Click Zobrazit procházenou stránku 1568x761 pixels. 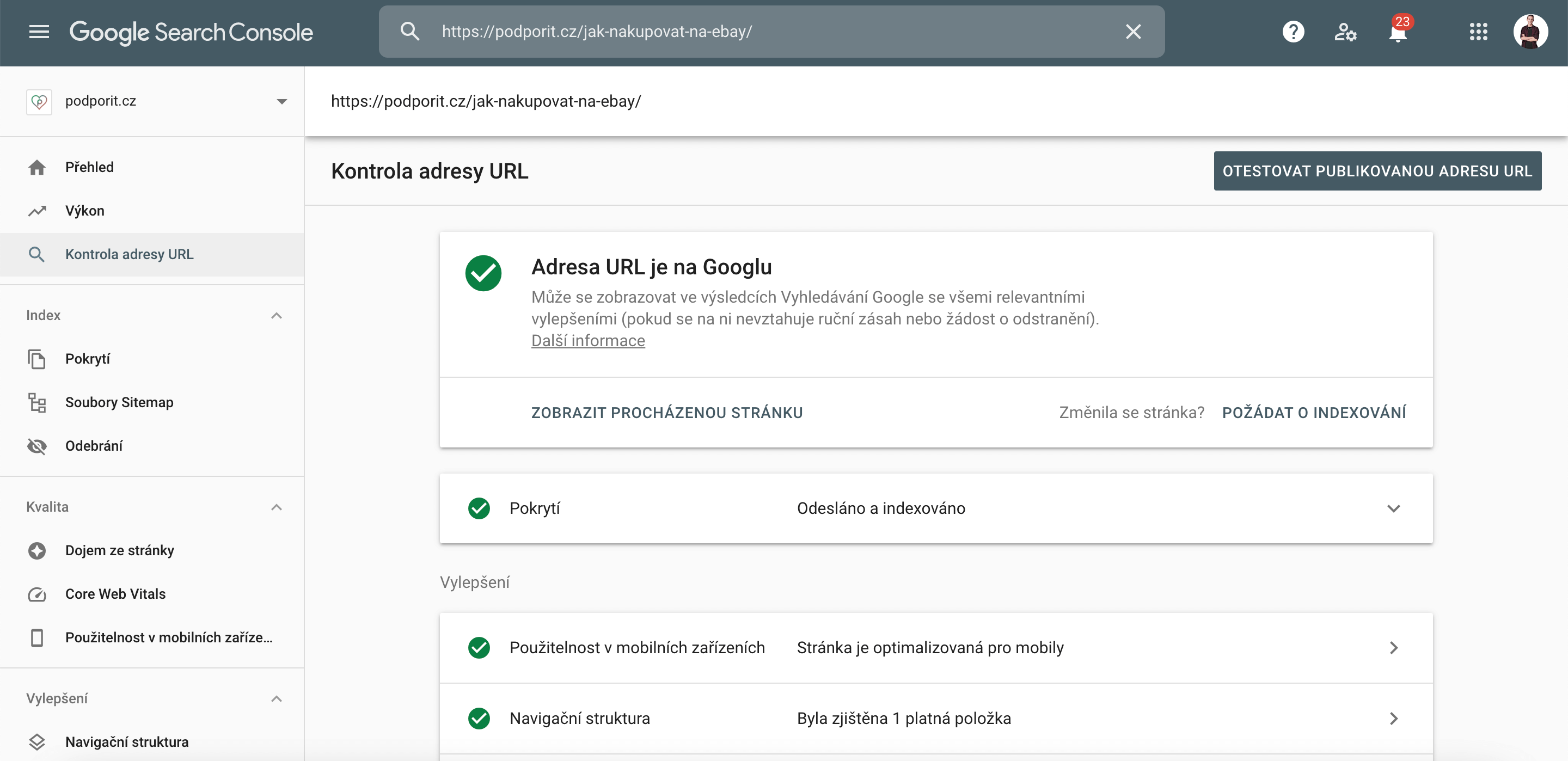pos(667,413)
